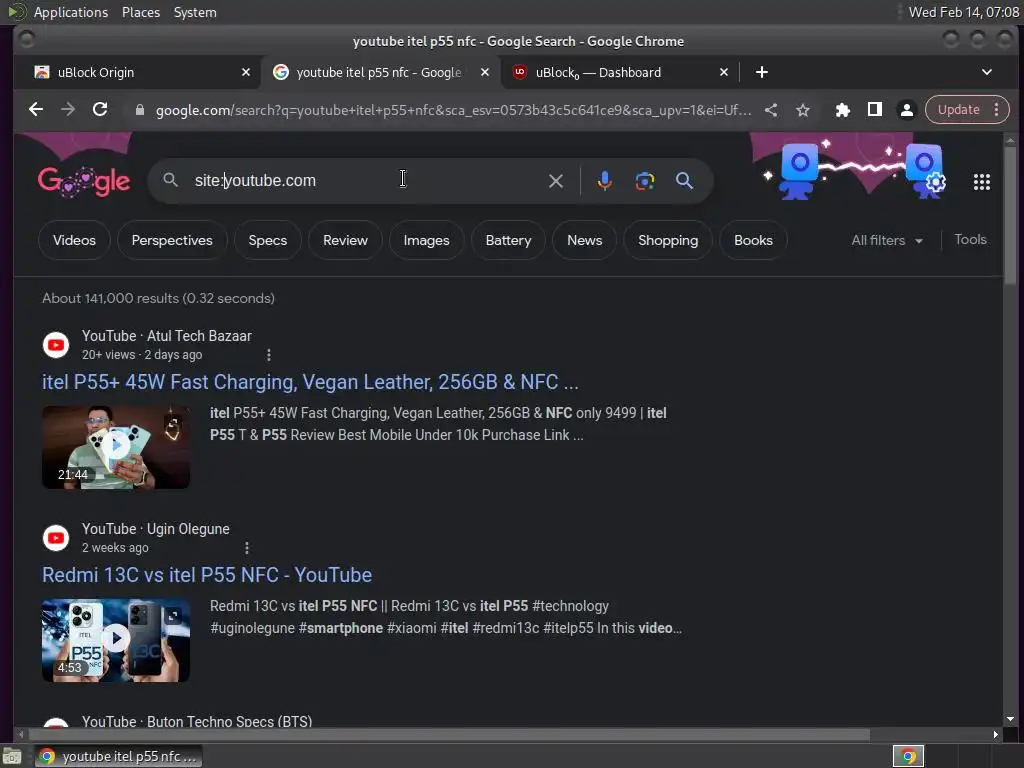
Task: Click the Google Valentine doodle logo
Action: click(x=84, y=182)
